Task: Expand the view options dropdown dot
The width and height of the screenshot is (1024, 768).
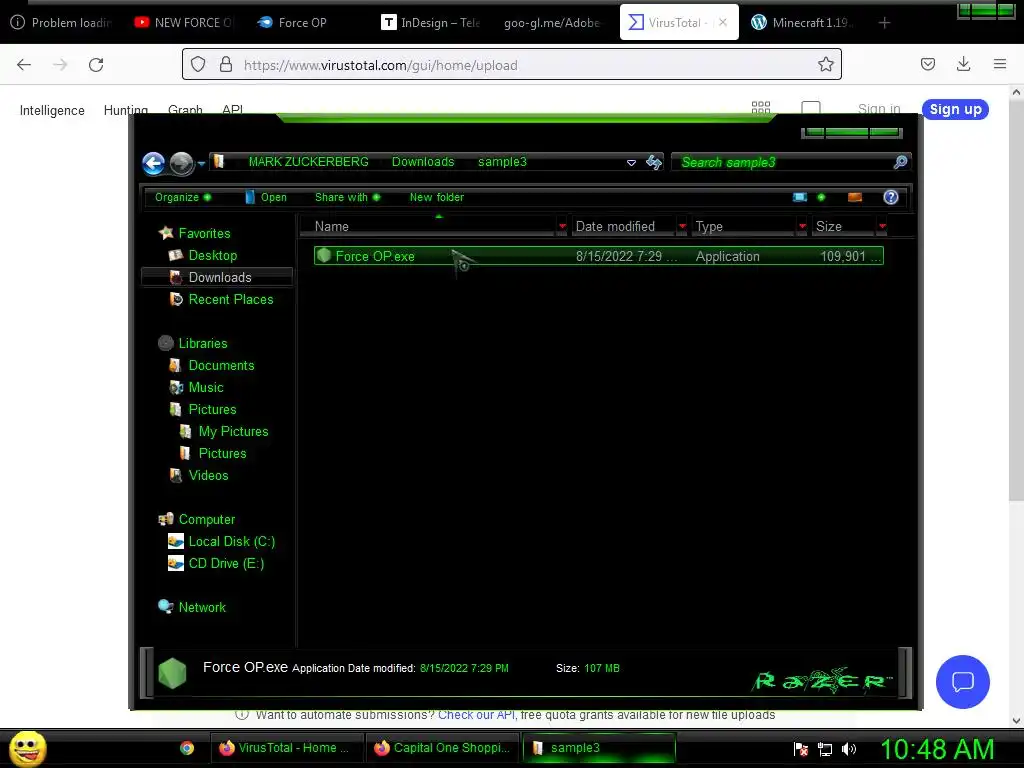Action: coord(821,197)
